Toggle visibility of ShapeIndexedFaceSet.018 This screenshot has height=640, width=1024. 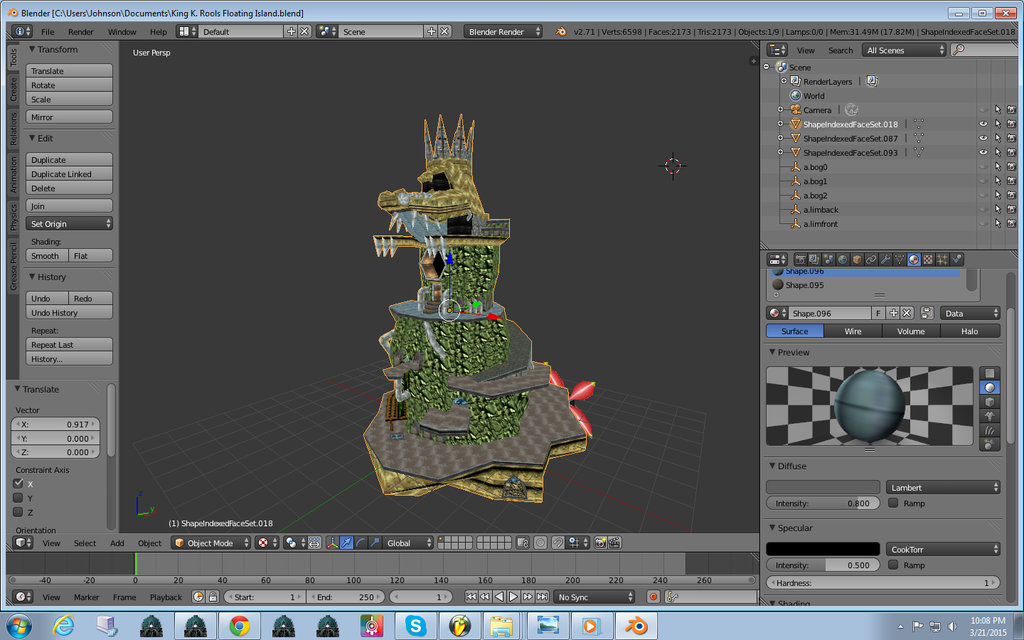click(984, 124)
